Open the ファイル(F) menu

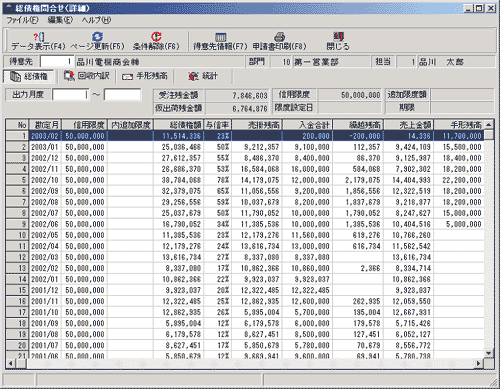(x=22, y=20)
